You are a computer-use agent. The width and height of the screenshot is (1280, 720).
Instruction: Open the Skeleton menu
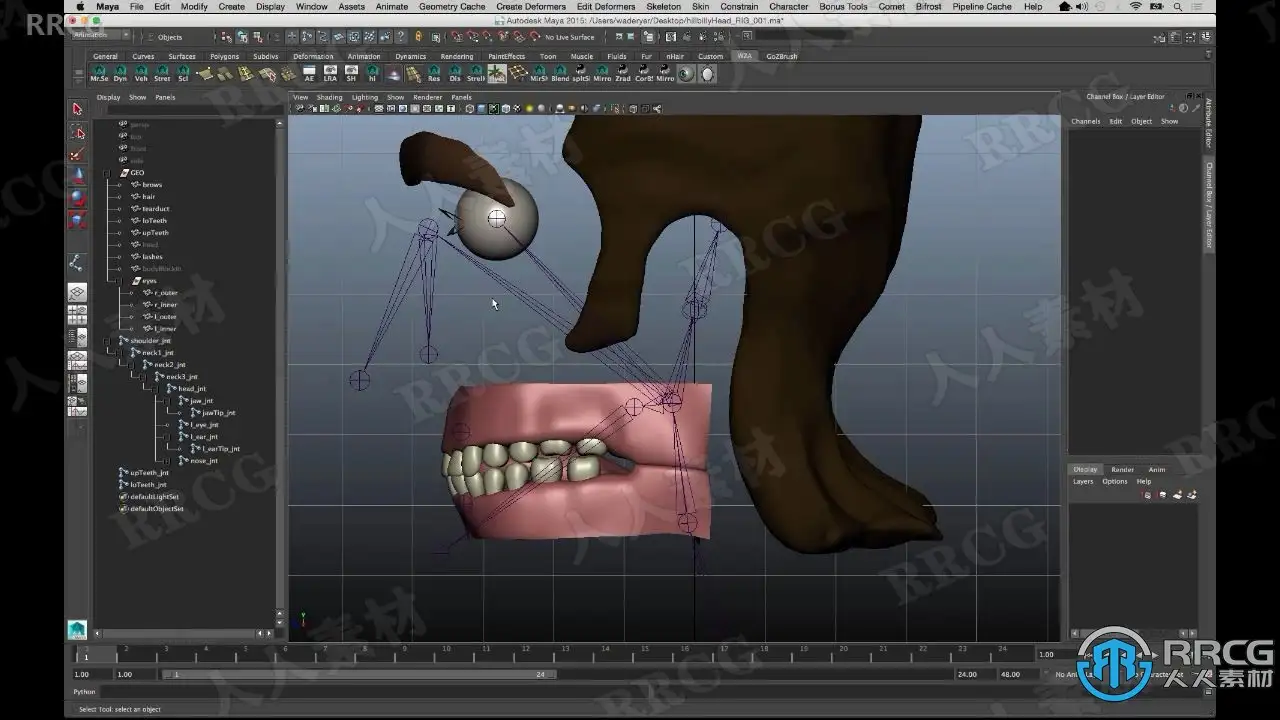point(663,6)
